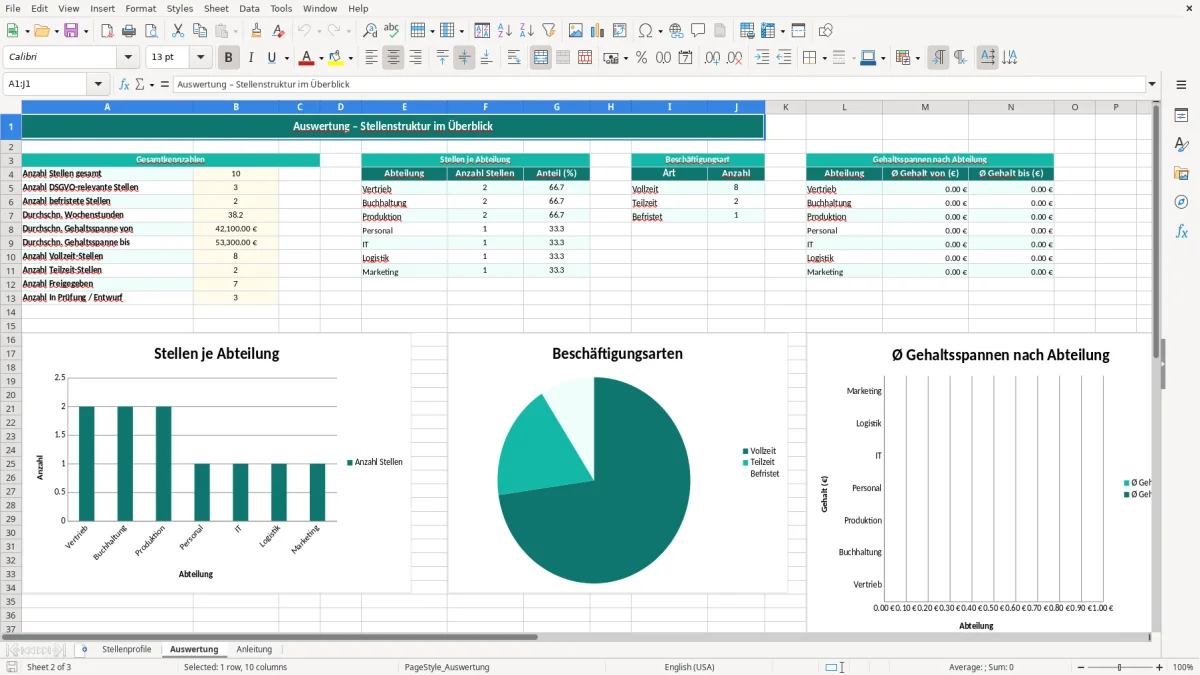Open the Function Wizard fx icon
Screen dimensions: 1200x675
[x=125, y=85]
